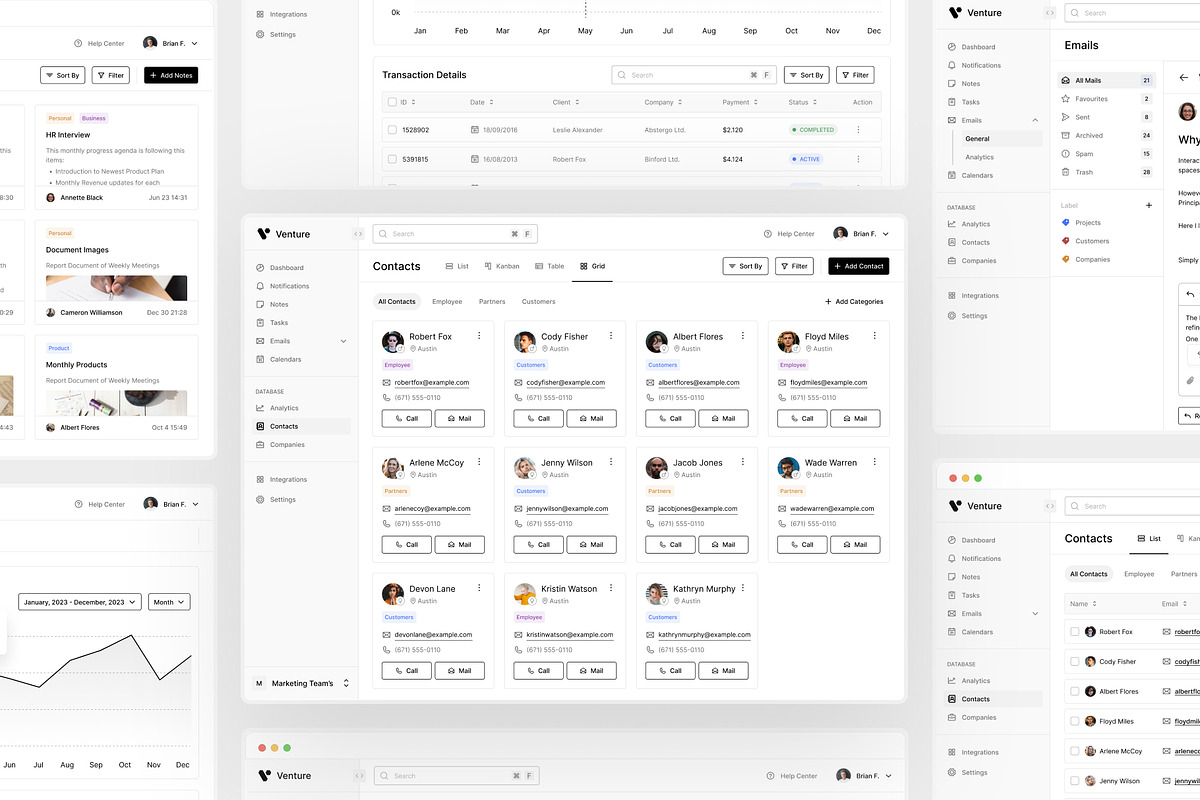The image size is (1200, 800).
Task: Open Brian F. account menu in center window
Action: coord(861,233)
